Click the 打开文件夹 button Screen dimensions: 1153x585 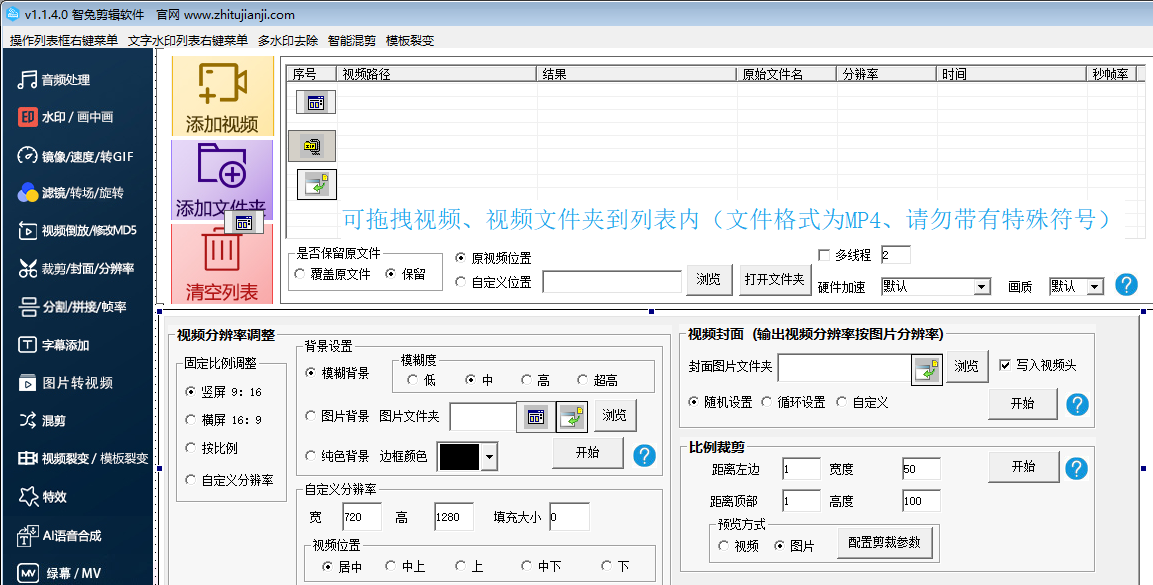point(774,280)
